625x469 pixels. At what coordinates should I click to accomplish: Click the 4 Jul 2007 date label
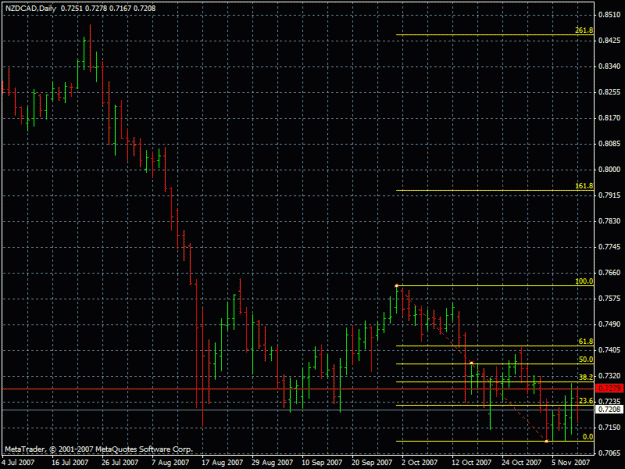[x=18, y=463]
